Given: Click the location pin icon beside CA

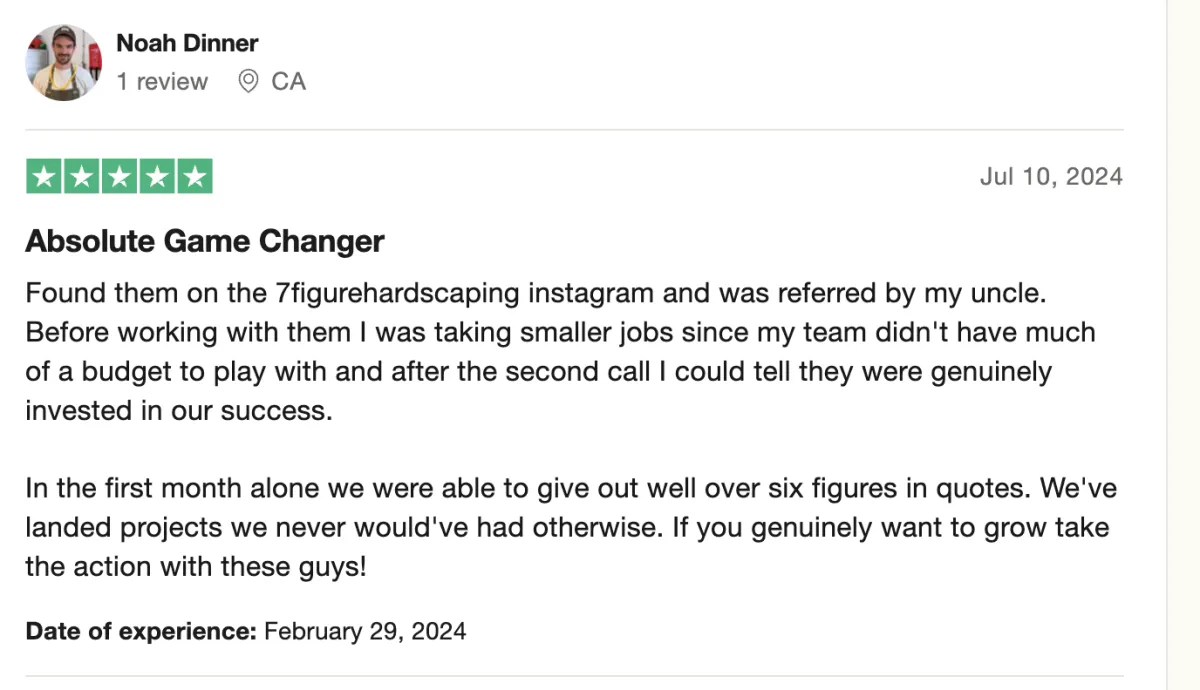Looking at the screenshot, I should pos(248,81).
